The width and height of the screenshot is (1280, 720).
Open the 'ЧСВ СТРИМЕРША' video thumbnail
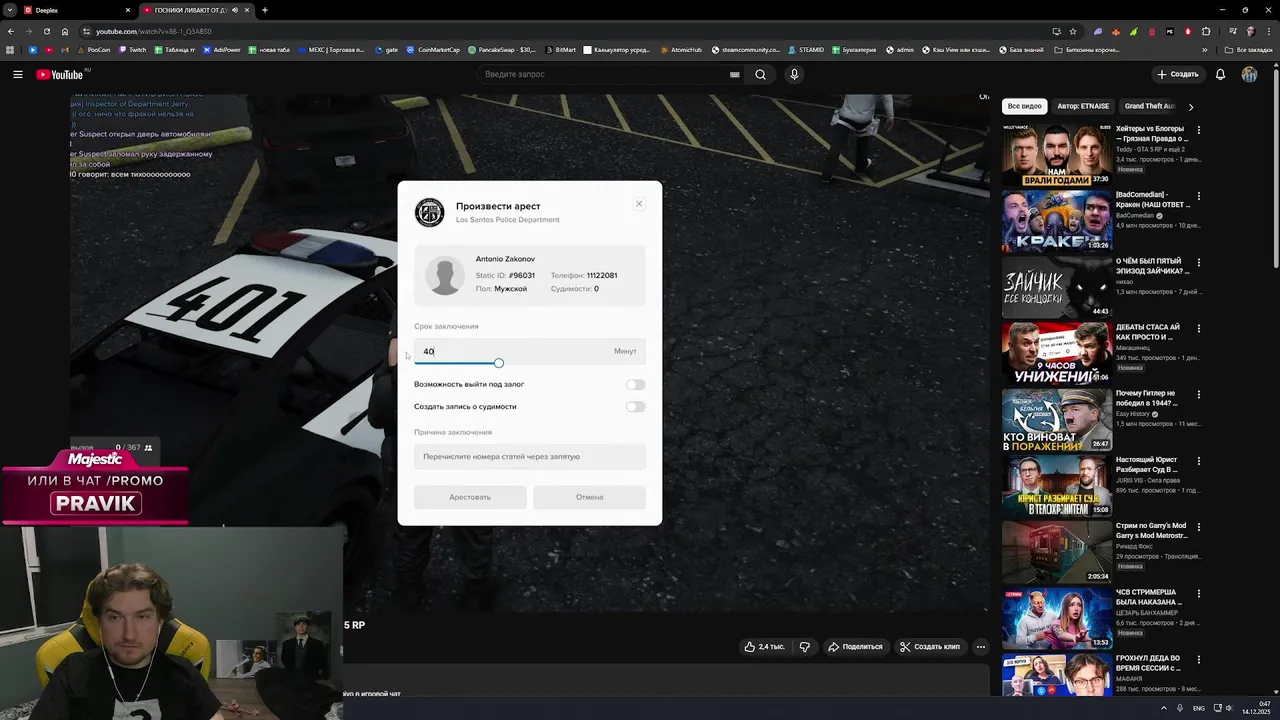(x=1057, y=618)
